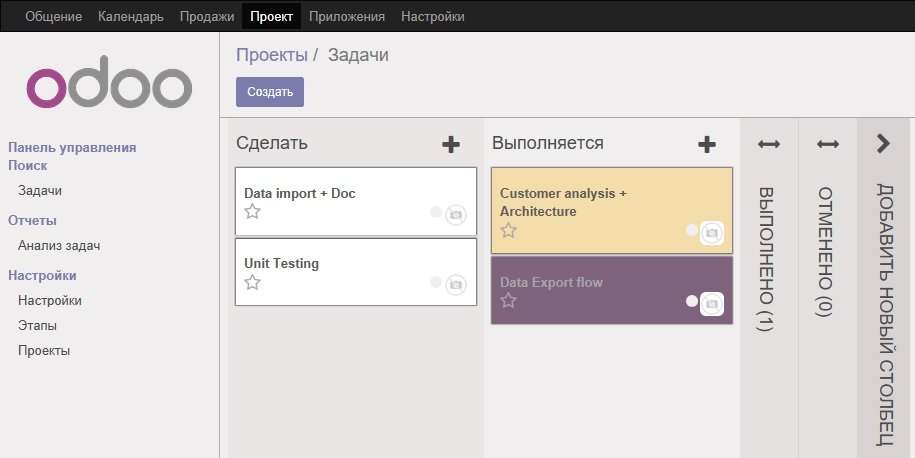Expand the Добавить новый столбец chevron
915x458 pixels.
tap(883, 144)
